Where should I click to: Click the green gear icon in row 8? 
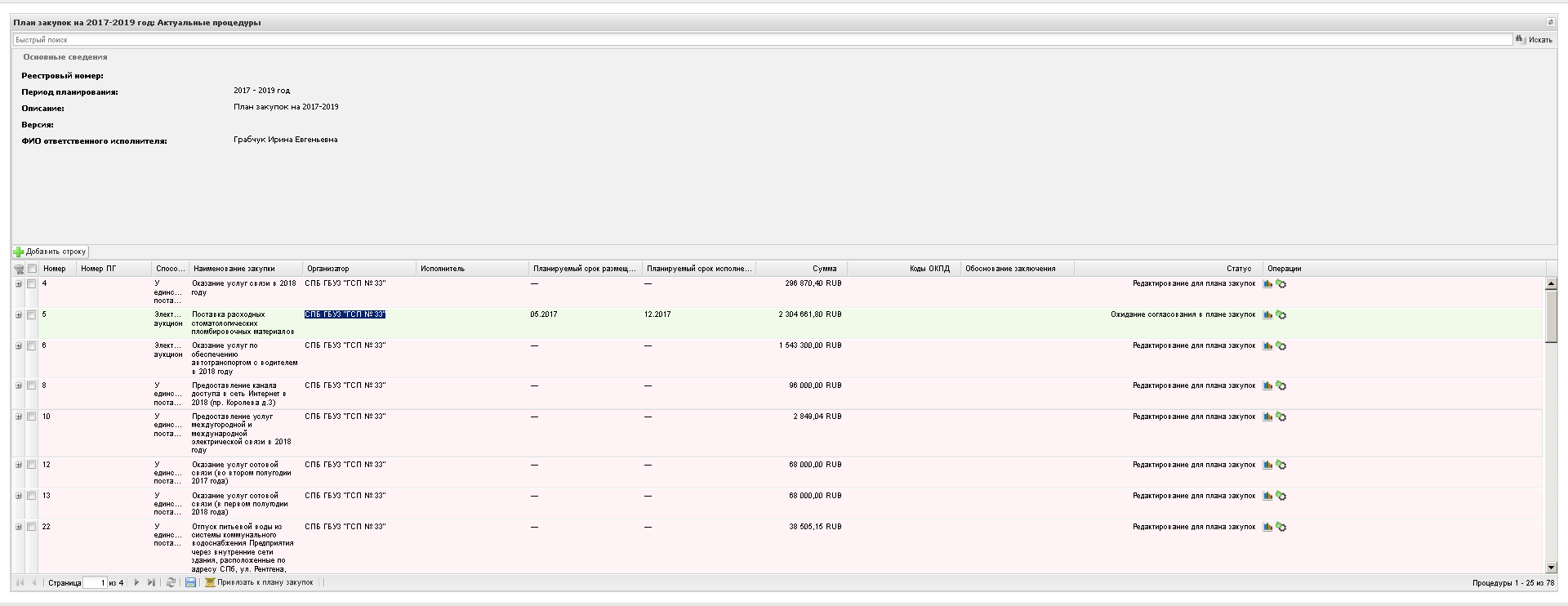1281,386
